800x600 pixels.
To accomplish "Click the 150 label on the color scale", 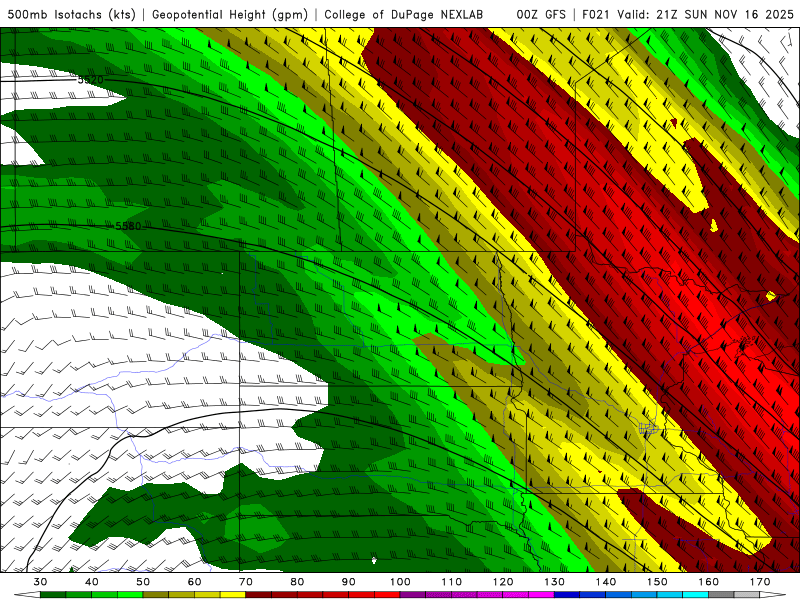I will (658, 582).
